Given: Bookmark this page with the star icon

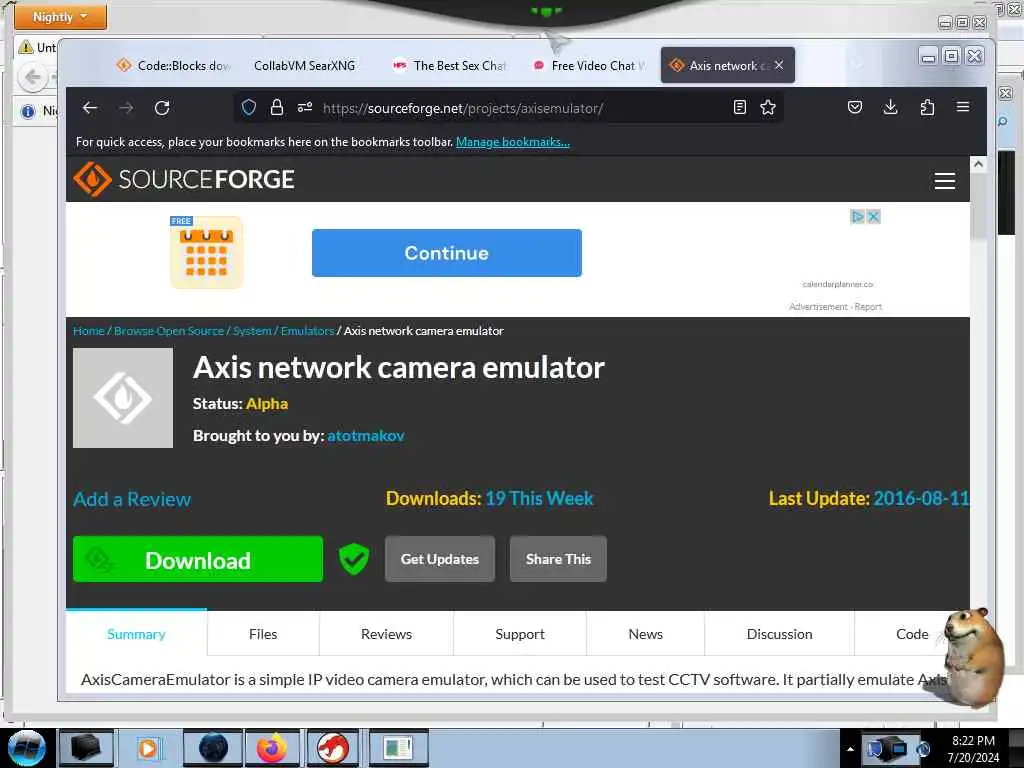Looking at the screenshot, I should coord(768,108).
